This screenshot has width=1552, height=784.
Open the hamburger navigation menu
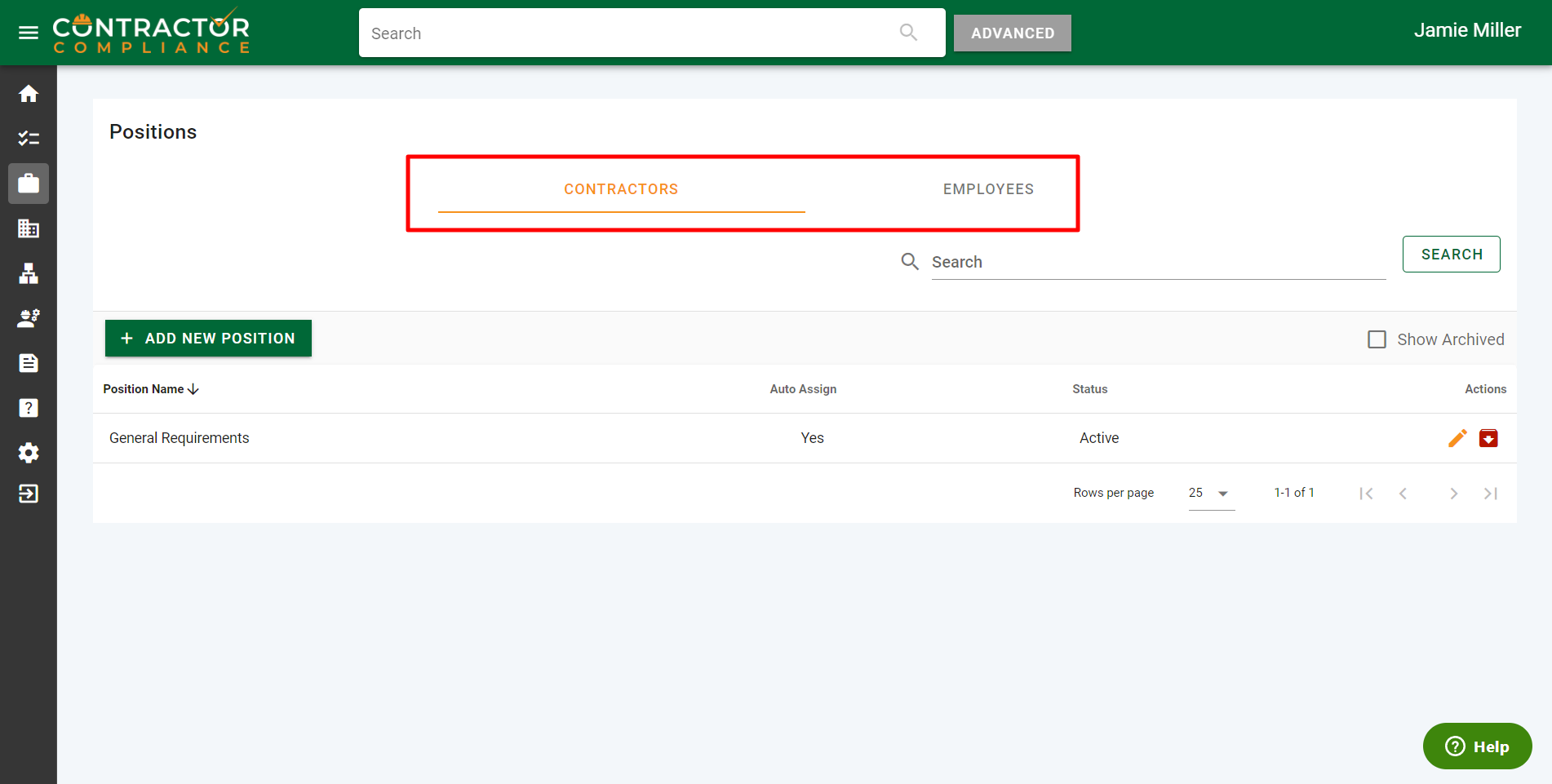[x=29, y=33]
